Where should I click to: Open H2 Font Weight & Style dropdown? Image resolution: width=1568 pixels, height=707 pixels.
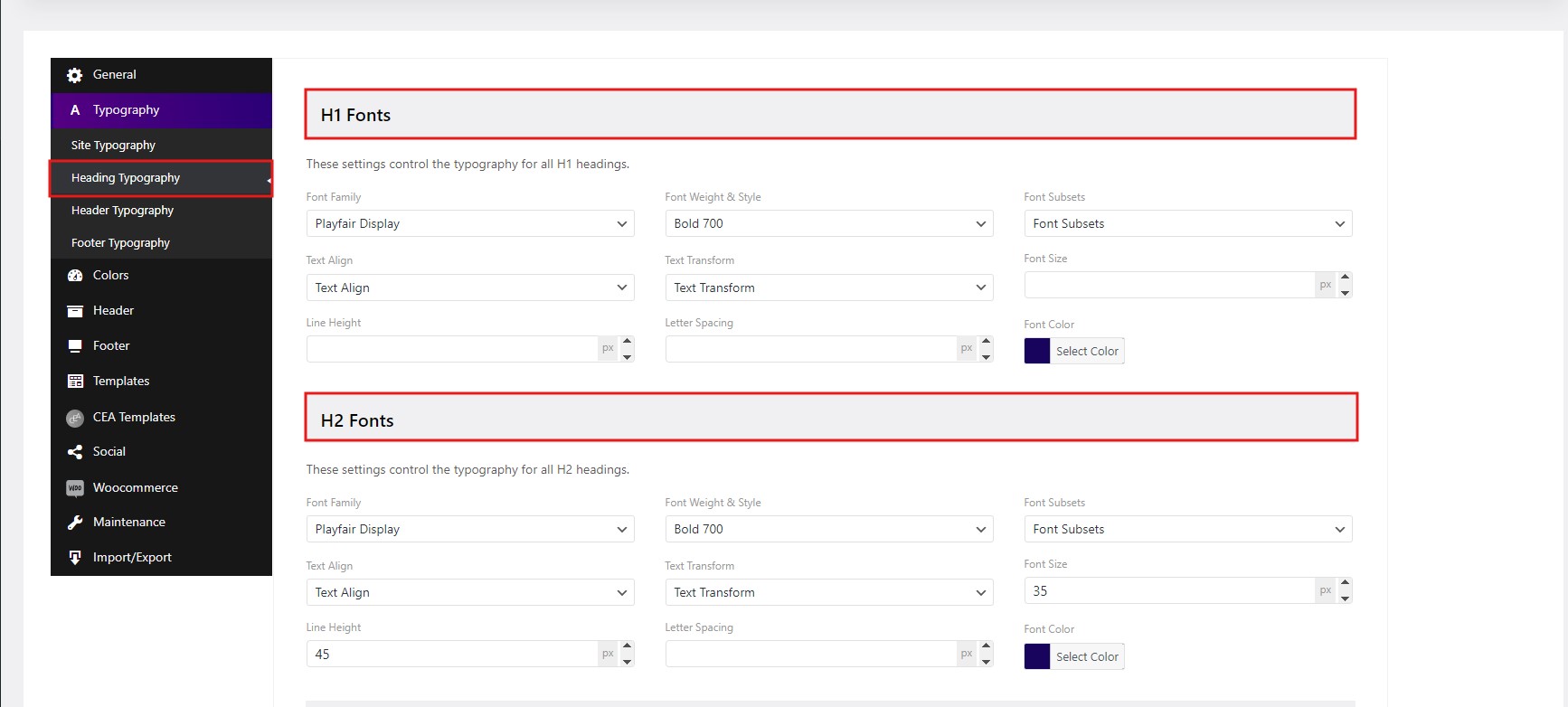pos(829,529)
